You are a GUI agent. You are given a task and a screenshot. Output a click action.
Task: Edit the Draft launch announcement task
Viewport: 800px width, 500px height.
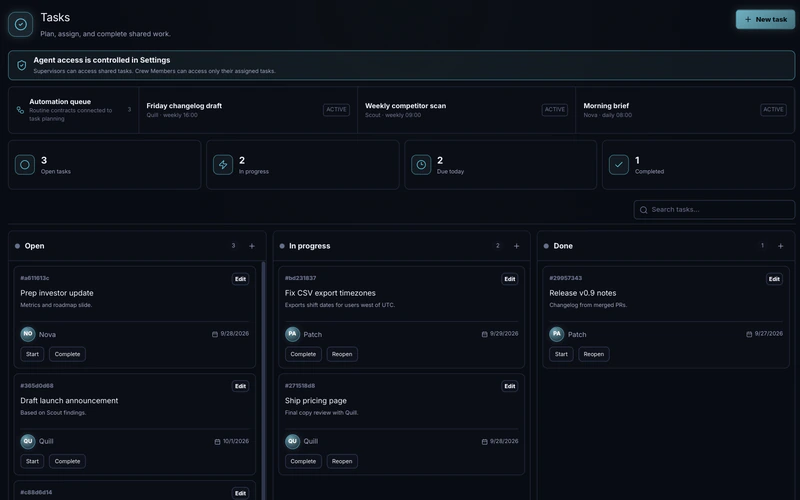pyautogui.click(x=240, y=386)
